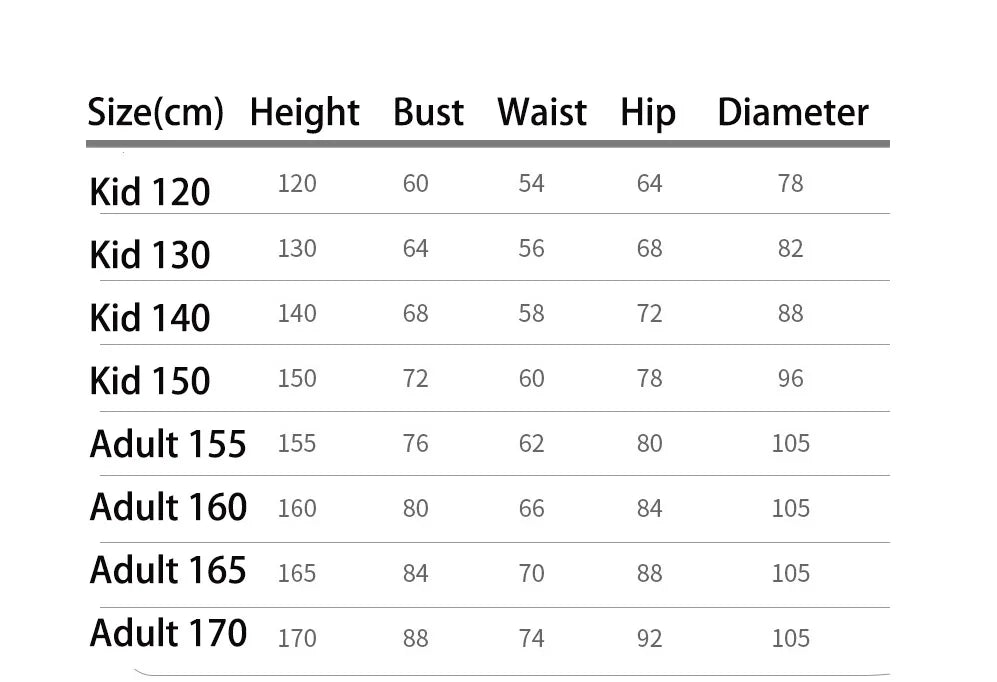Click the Size(cm) column header
This screenshot has height=682, width=997.
155,112
